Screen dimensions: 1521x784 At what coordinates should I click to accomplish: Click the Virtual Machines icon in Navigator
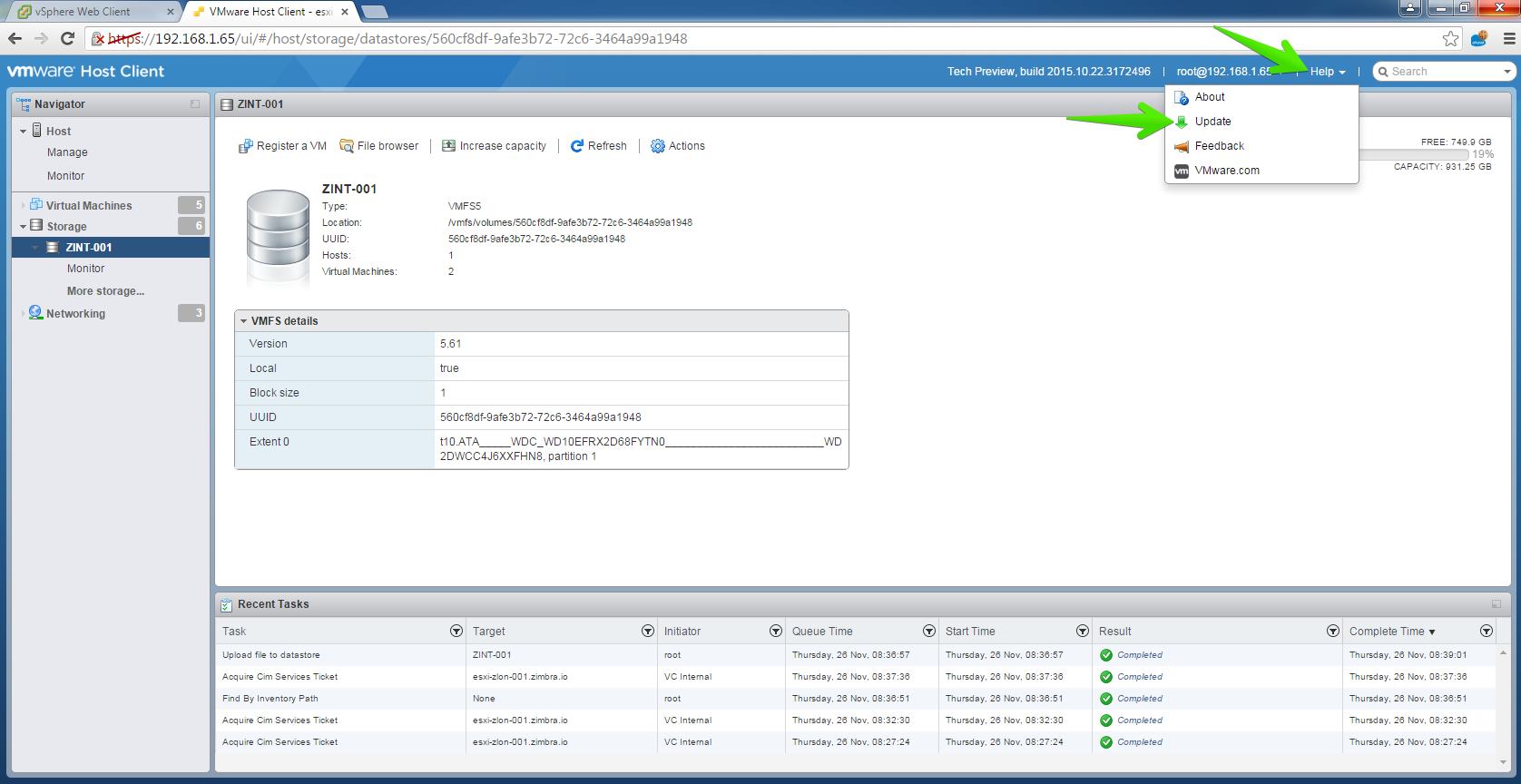(x=36, y=205)
